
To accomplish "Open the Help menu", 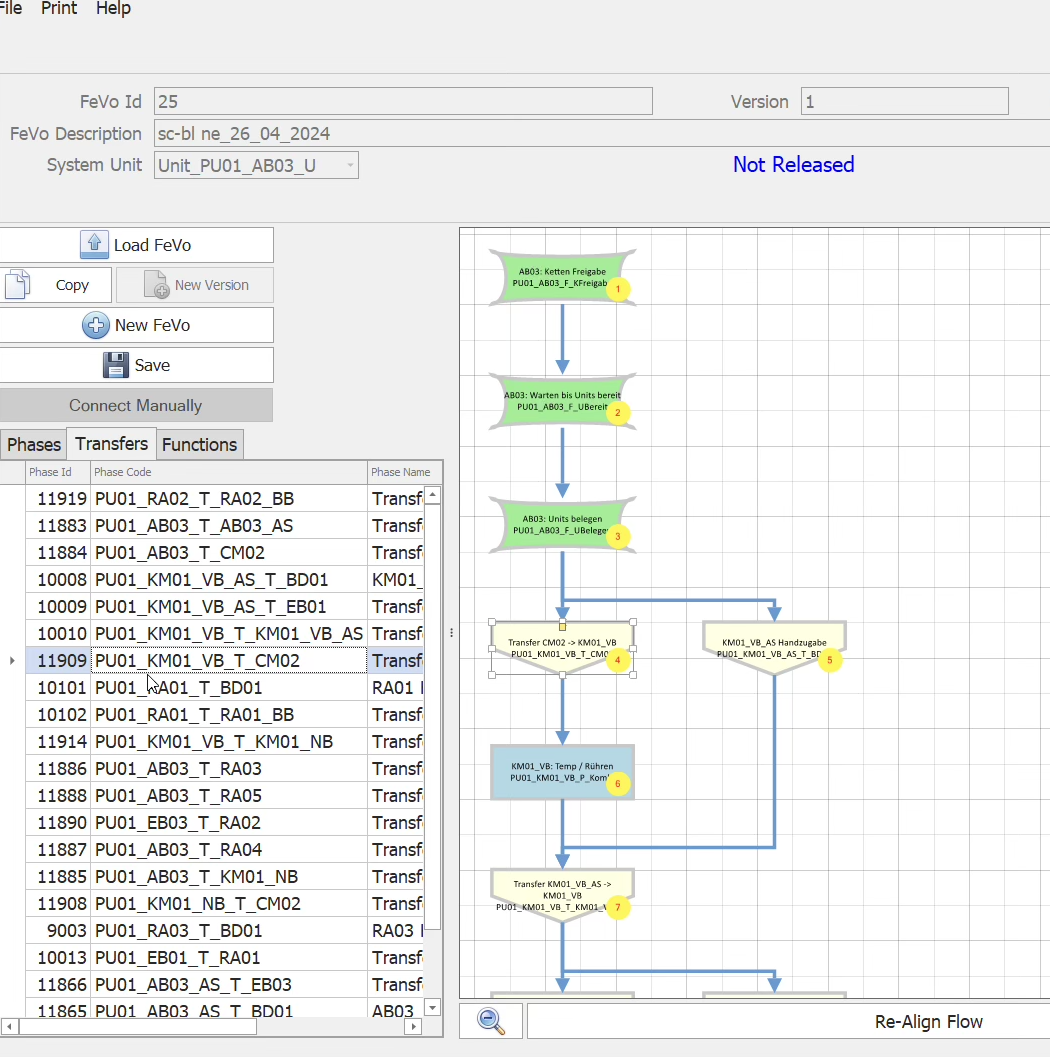I will (113, 8).
